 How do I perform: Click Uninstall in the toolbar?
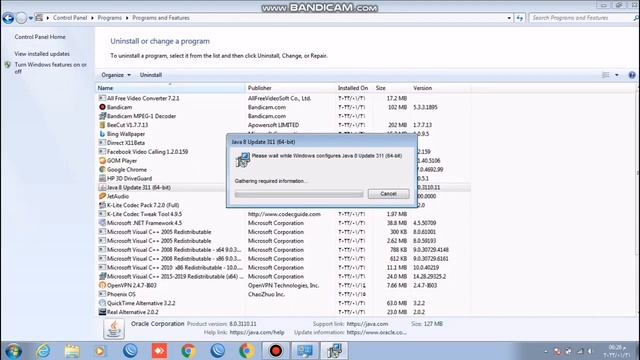[x=151, y=75]
